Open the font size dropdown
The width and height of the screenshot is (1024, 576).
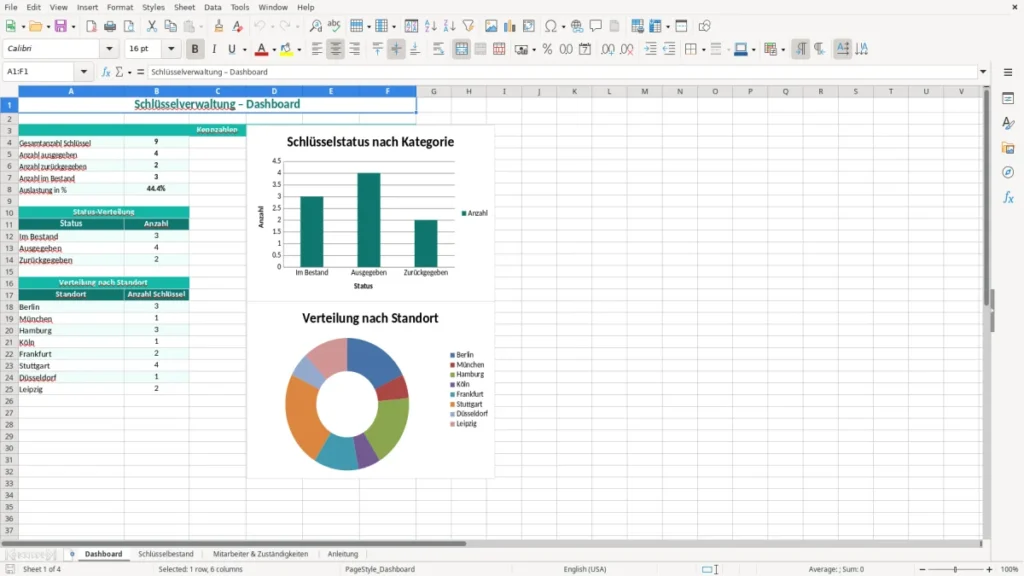[171, 48]
